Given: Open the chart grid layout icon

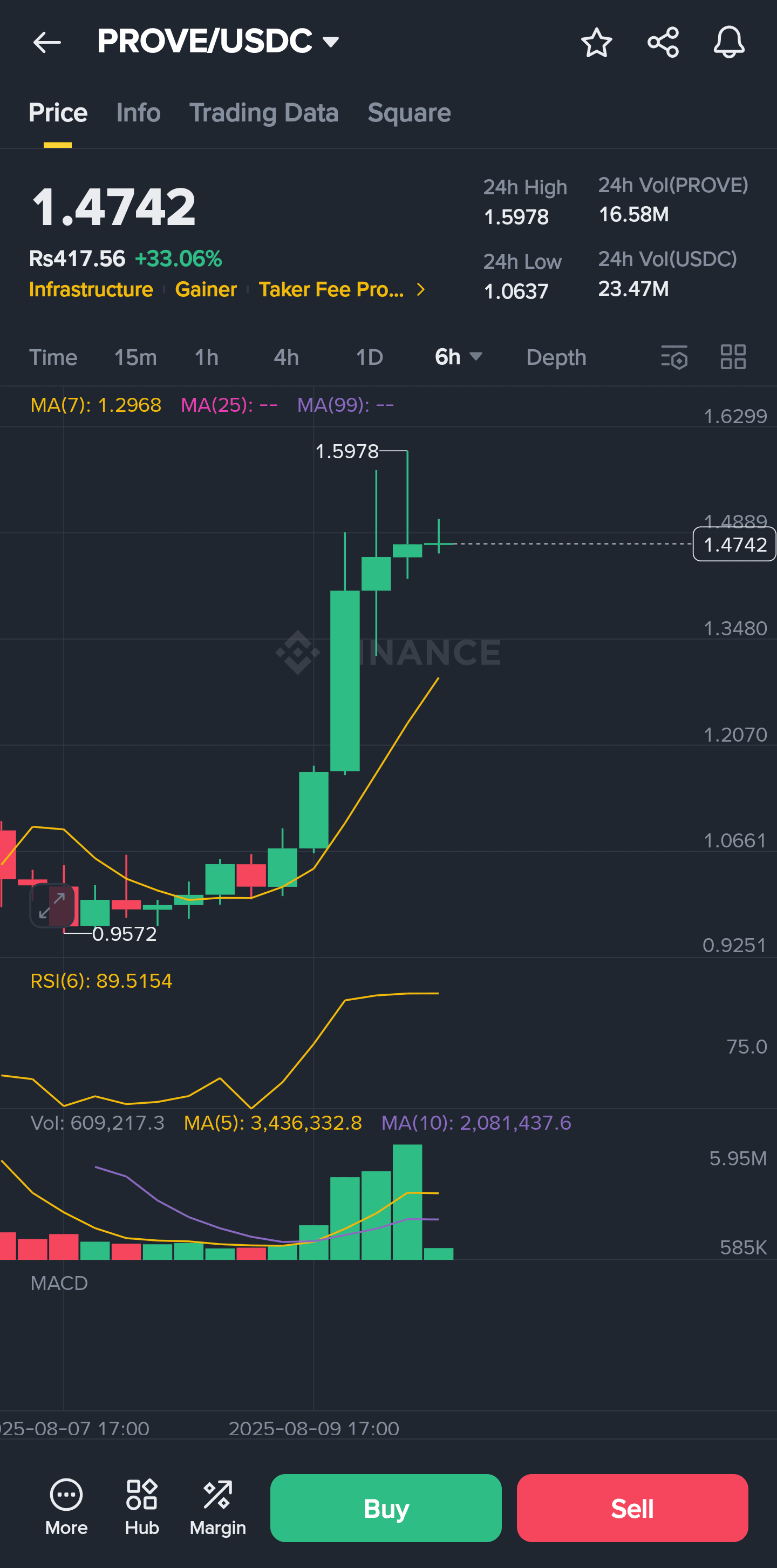Looking at the screenshot, I should click(733, 357).
